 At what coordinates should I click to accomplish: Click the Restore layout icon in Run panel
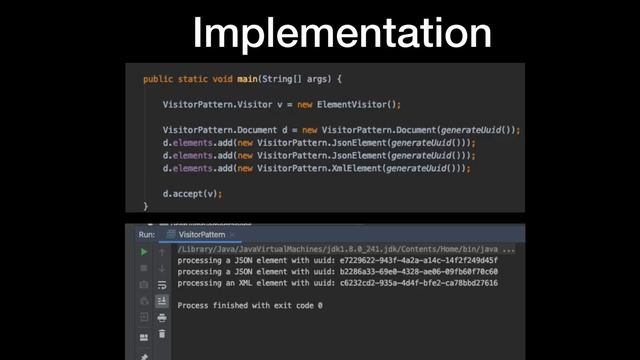click(x=144, y=338)
